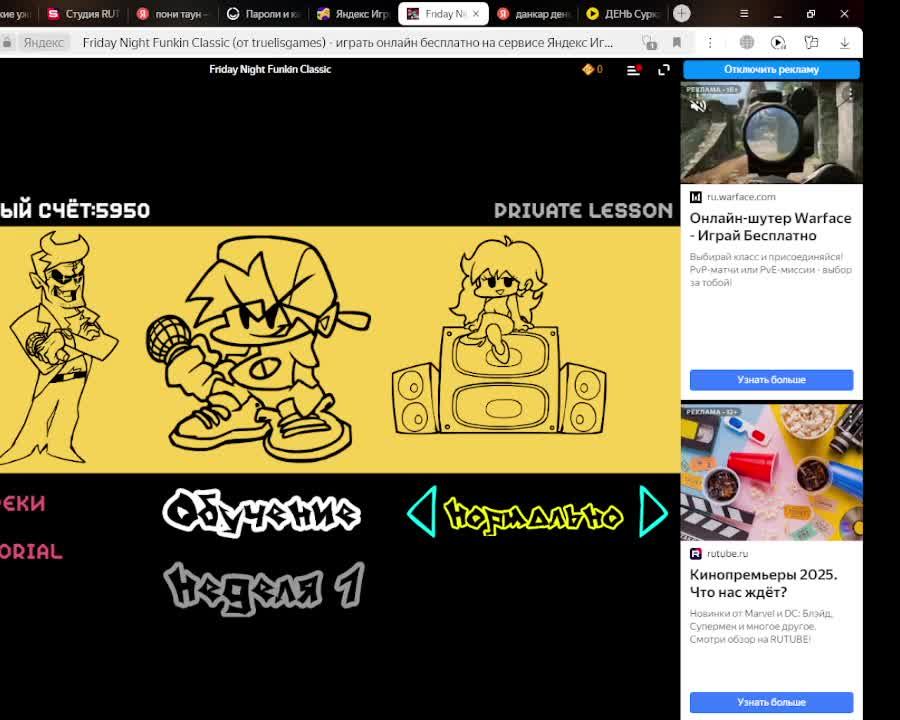Click the Warface ad description text
Viewport: 900px width, 720px height.
click(x=770, y=269)
